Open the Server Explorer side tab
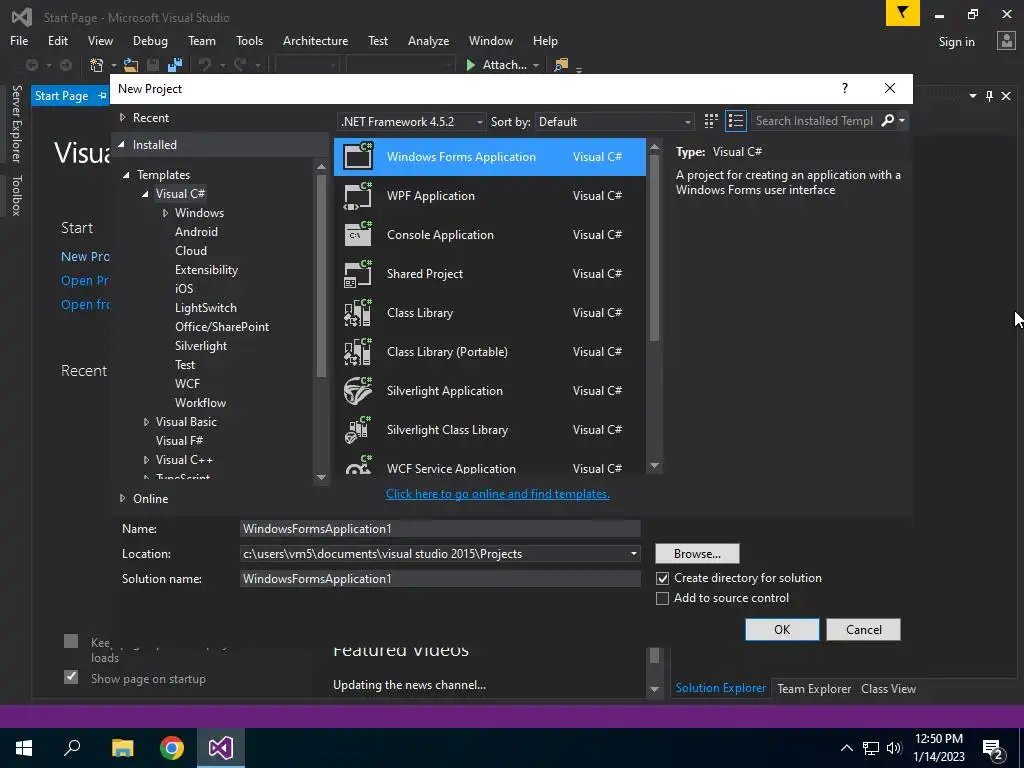1024x768 pixels. coord(16,123)
